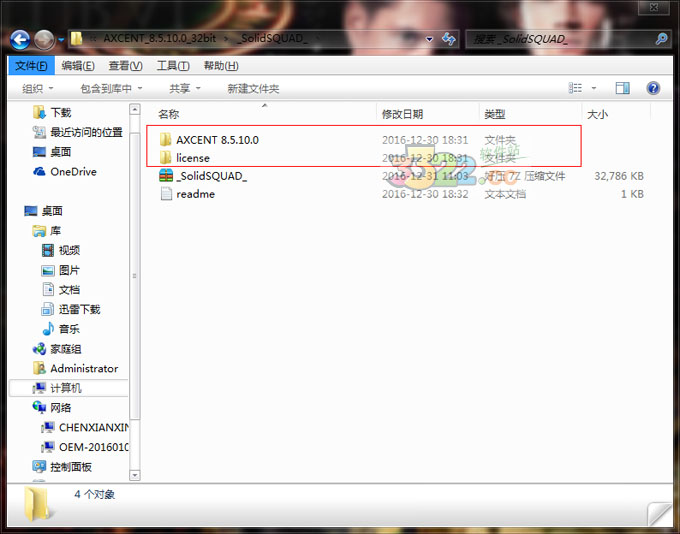
Task: Select AXCENT_8.5.10.0_32bit in the address path
Action: pyautogui.click(x=160, y=38)
